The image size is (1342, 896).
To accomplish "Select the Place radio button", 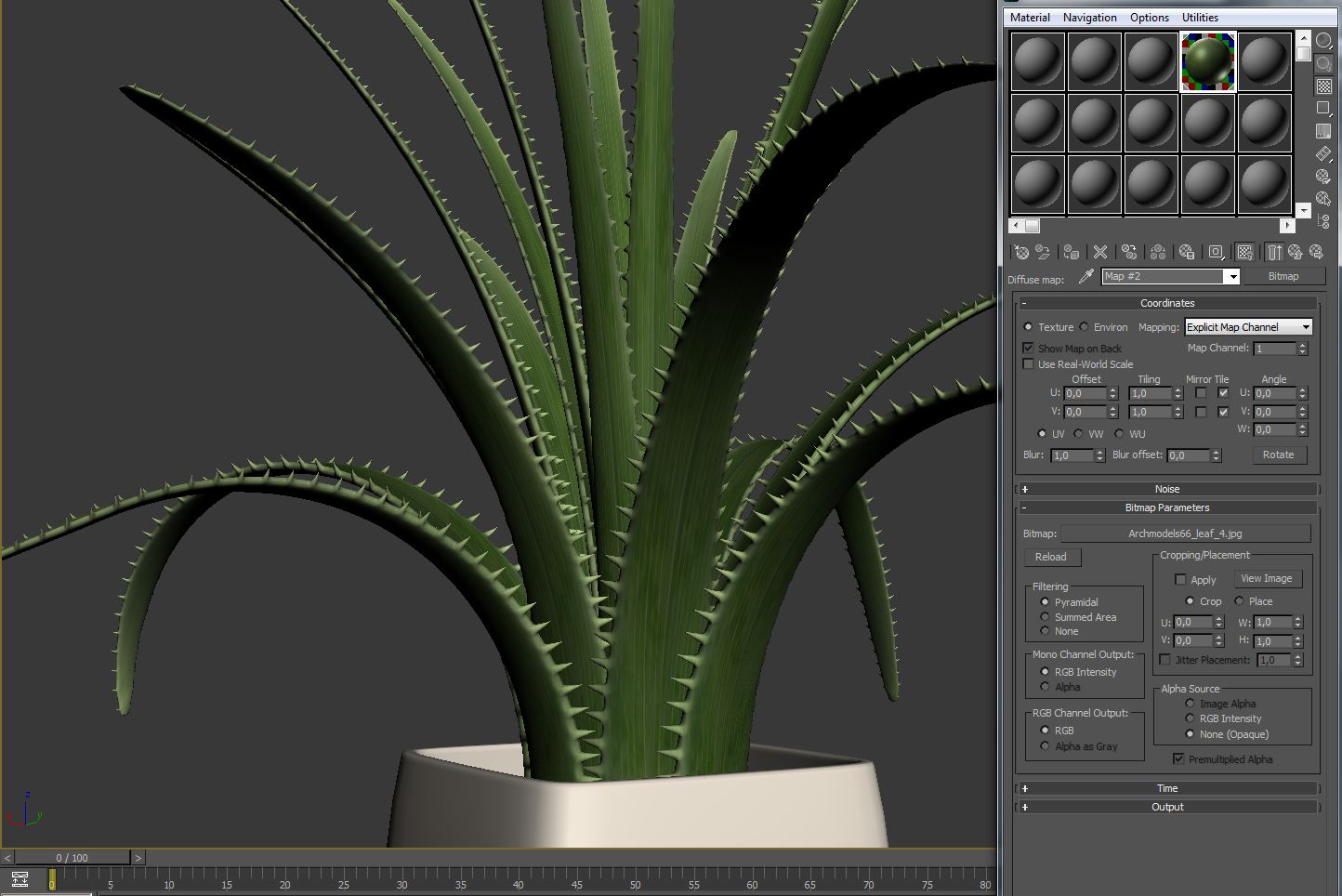I will tap(1240, 601).
